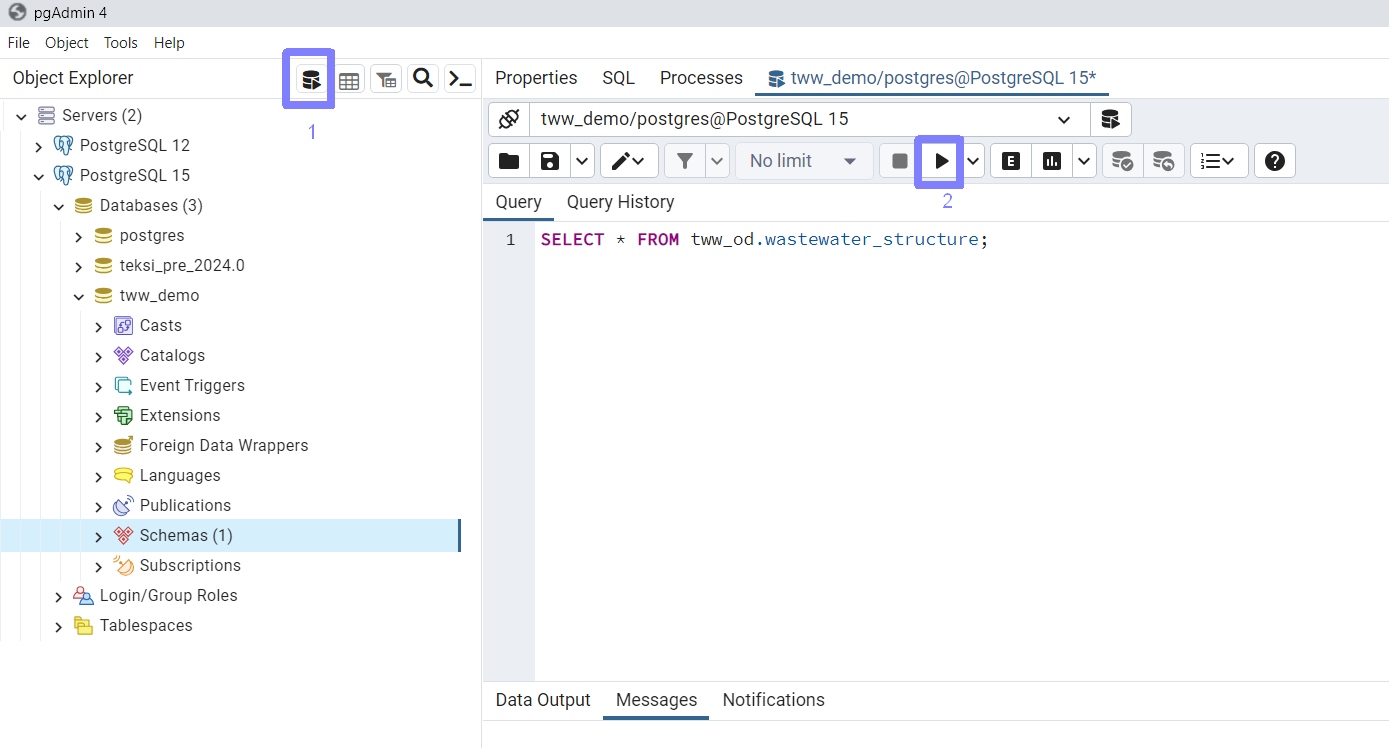This screenshot has height=748, width=1389.
Task: Execute the query with play button
Action: pyautogui.click(x=941, y=161)
